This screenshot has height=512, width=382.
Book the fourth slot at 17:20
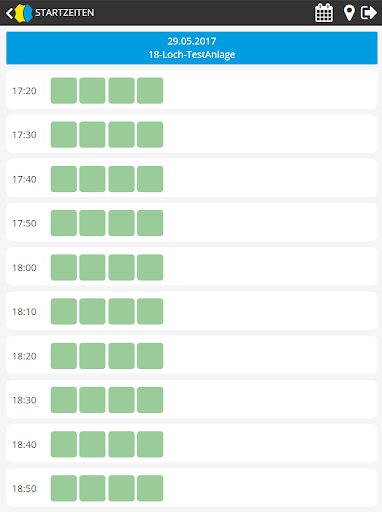tap(150, 91)
